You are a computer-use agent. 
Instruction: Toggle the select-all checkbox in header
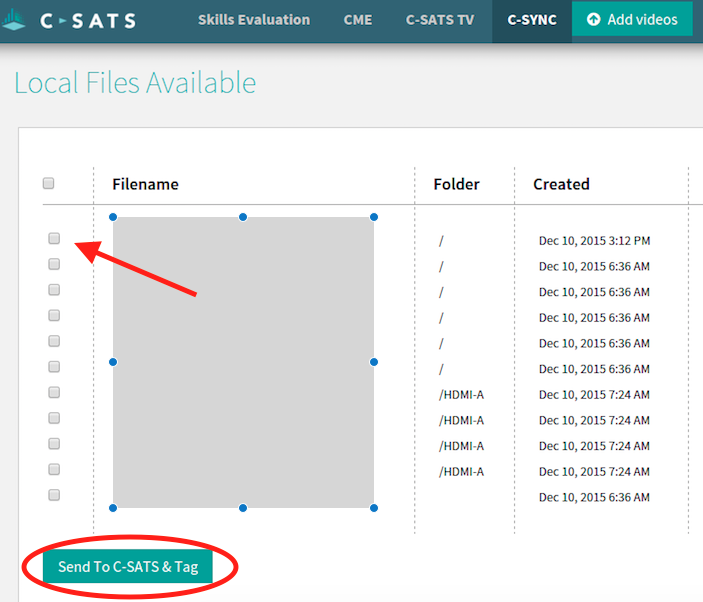click(48, 183)
